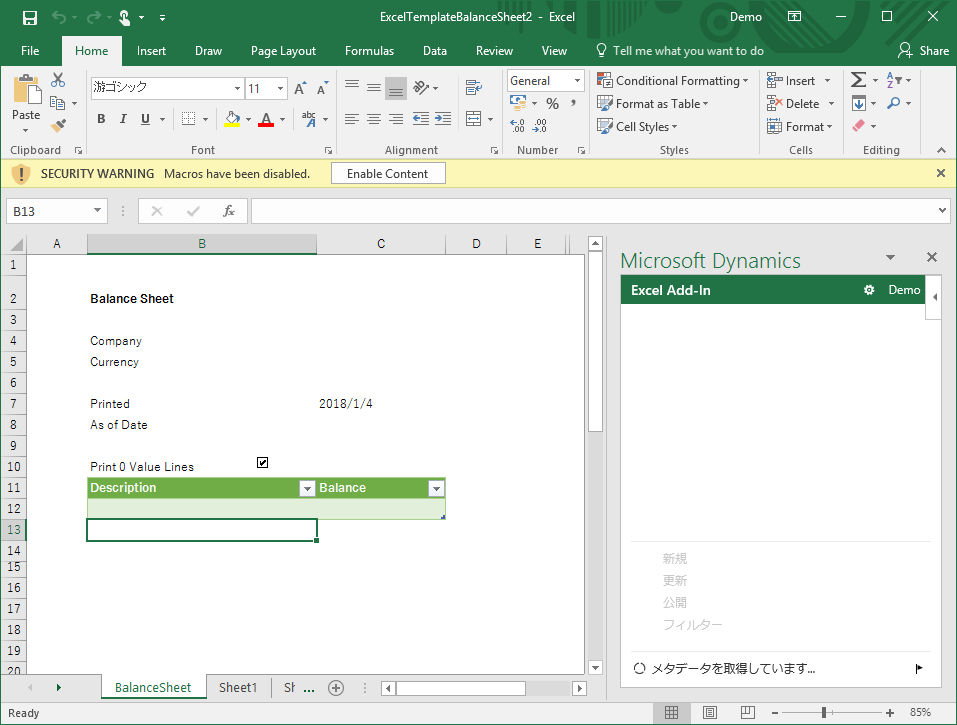Toggle Center horizontal alignment
957x725 pixels.
374,118
